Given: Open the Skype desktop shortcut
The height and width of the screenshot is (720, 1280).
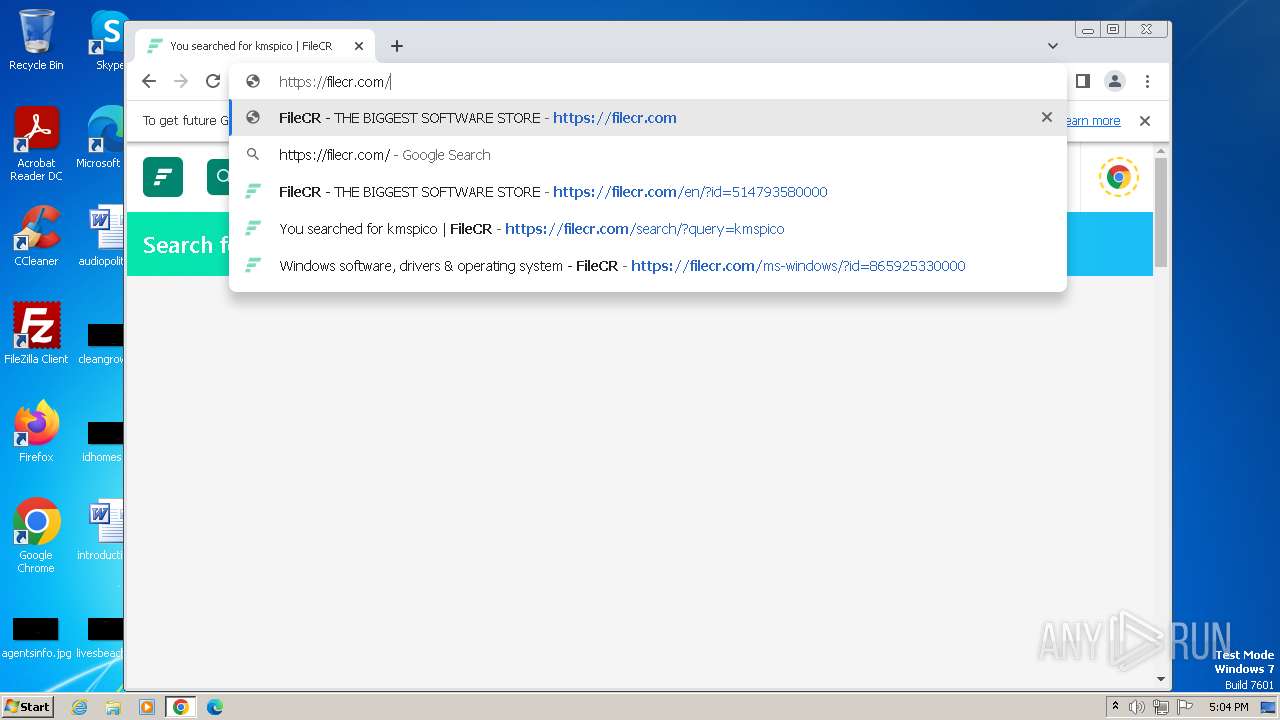Looking at the screenshot, I should pos(108,40).
